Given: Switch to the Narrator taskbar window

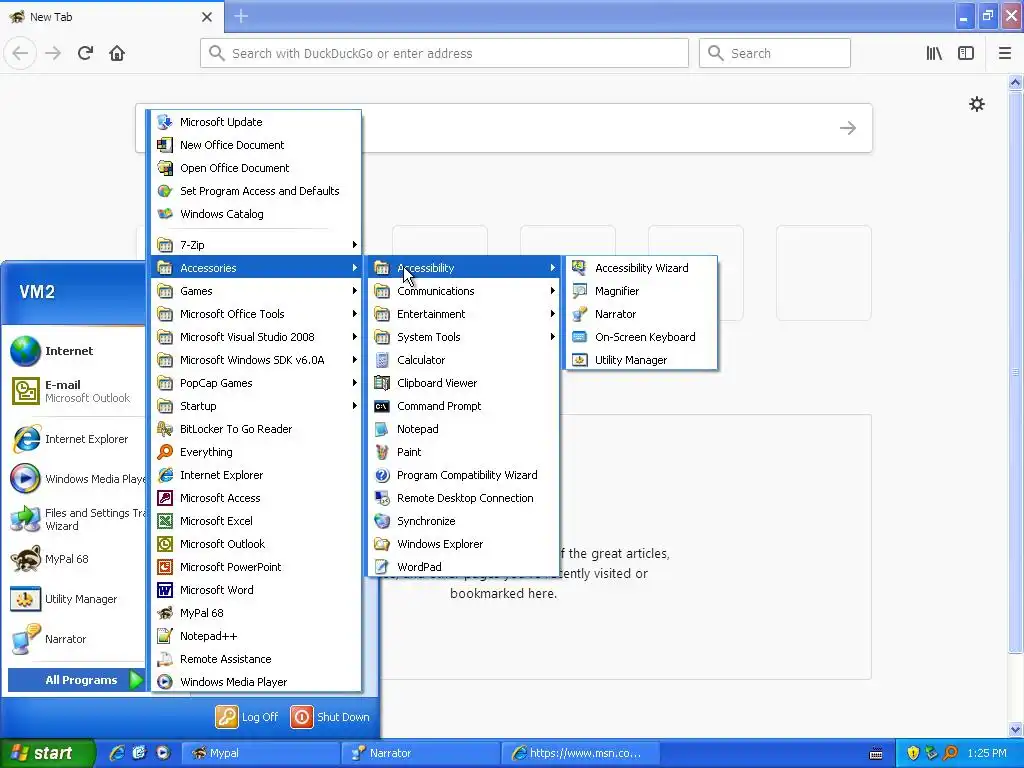Looking at the screenshot, I should coord(420,753).
